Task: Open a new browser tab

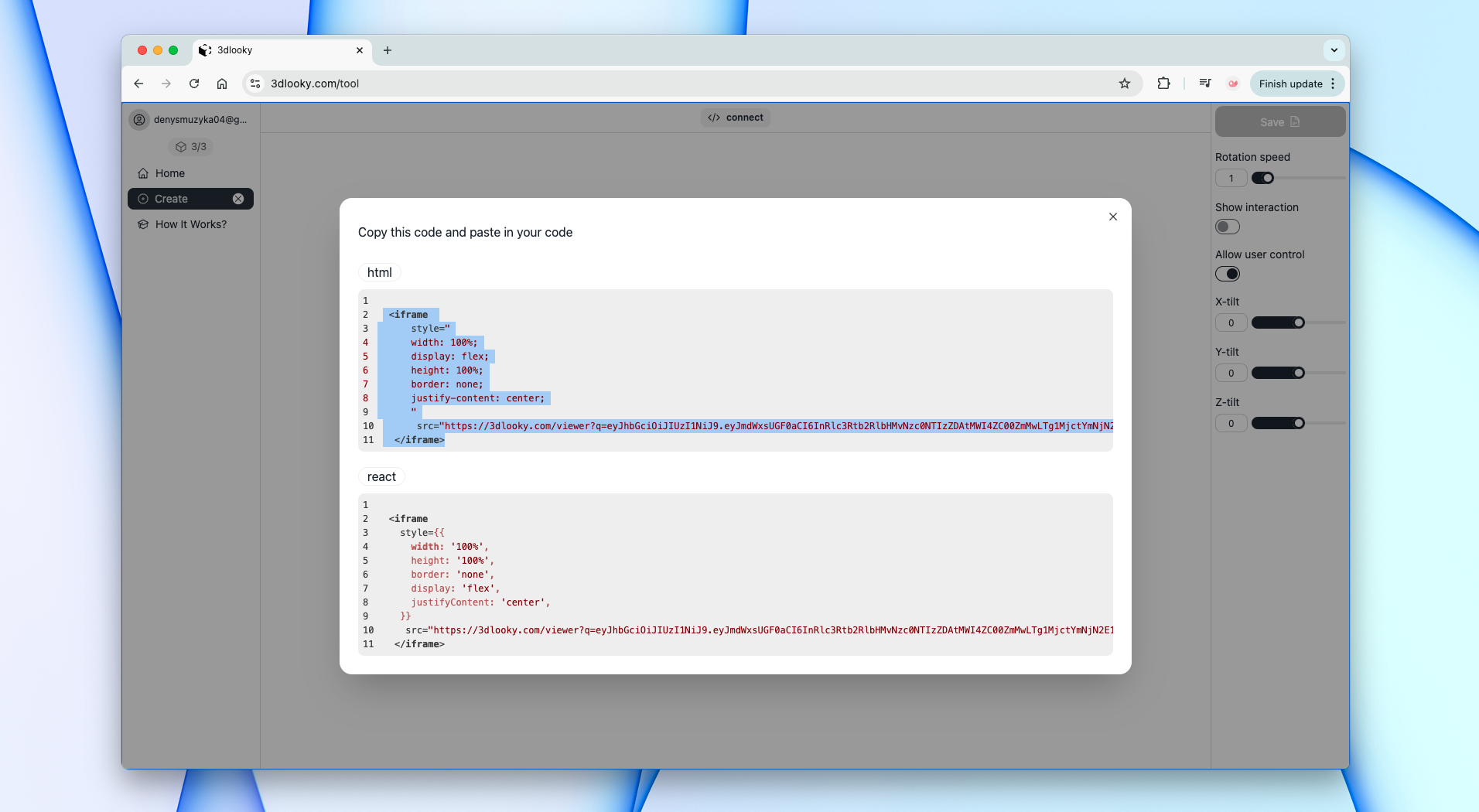Action: (388, 50)
